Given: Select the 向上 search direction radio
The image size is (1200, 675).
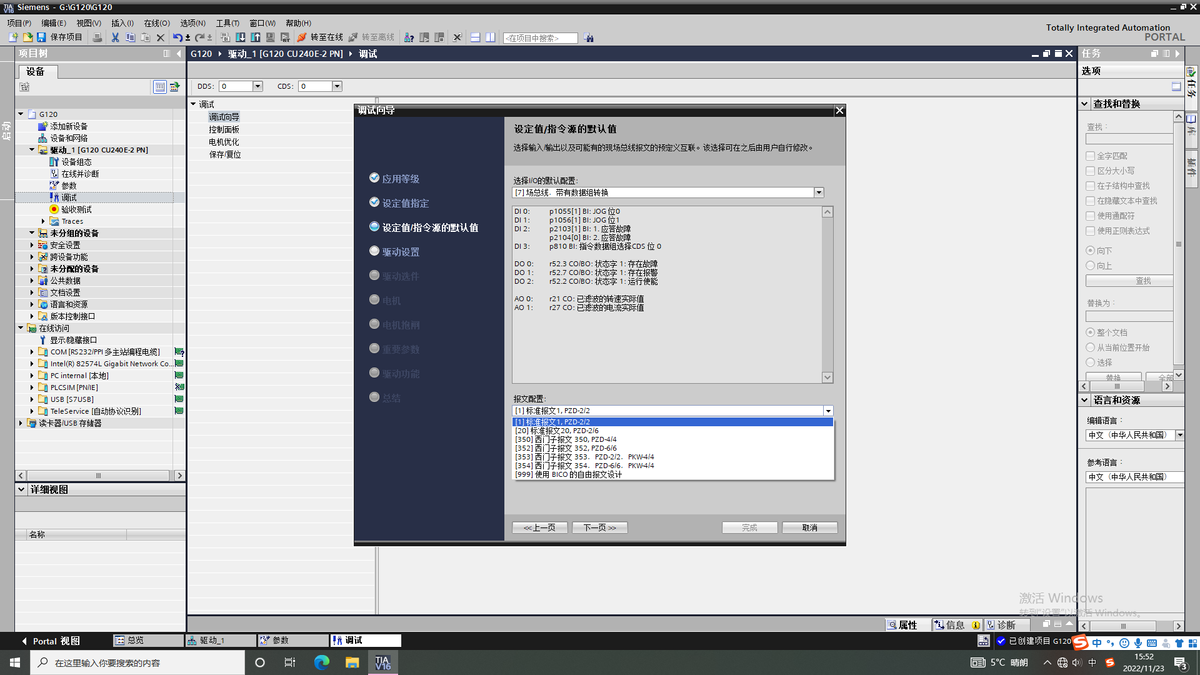Looking at the screenshot, I should pos(1091,265).
